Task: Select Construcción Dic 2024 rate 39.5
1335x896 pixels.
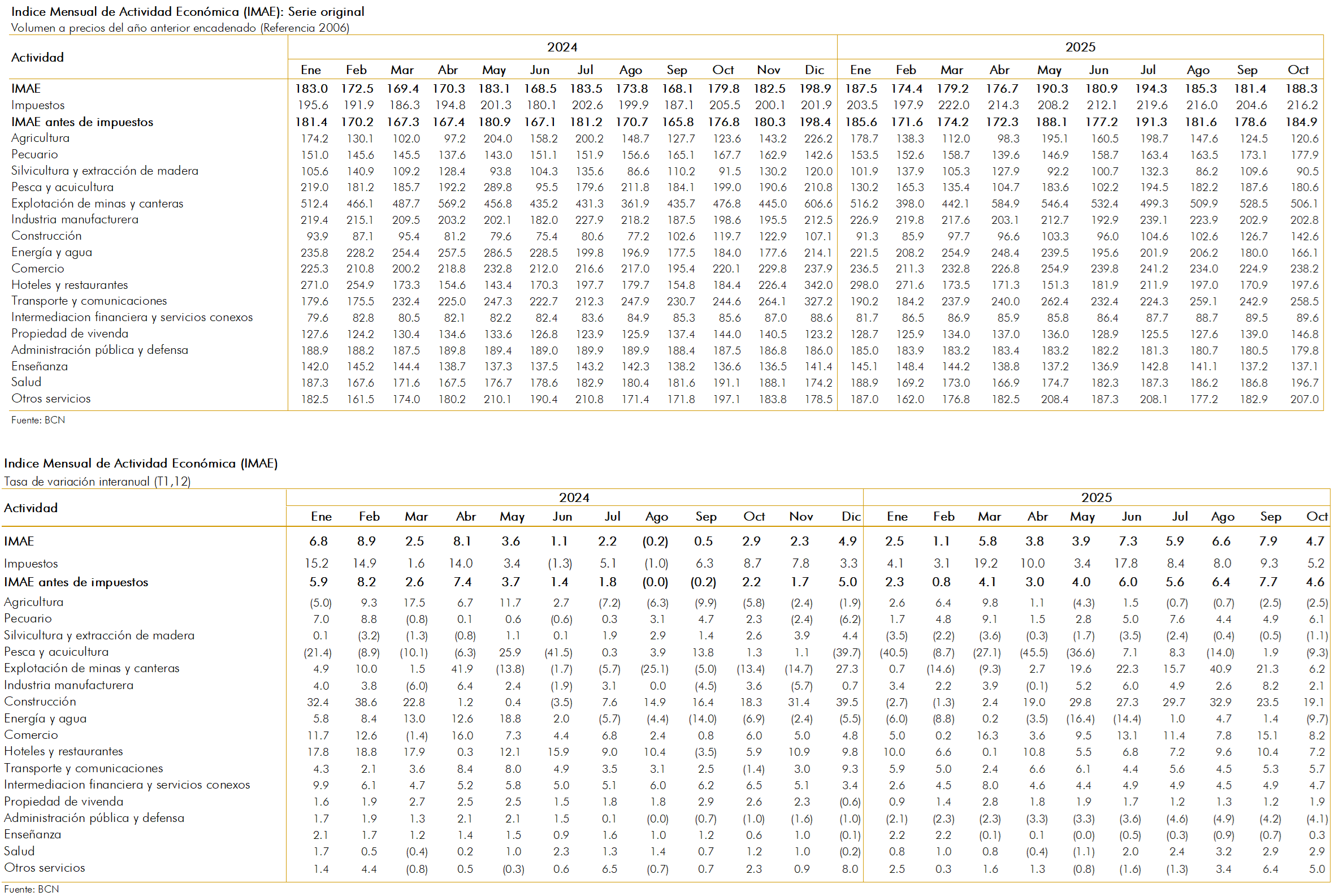Action: [x=847, y=702]
